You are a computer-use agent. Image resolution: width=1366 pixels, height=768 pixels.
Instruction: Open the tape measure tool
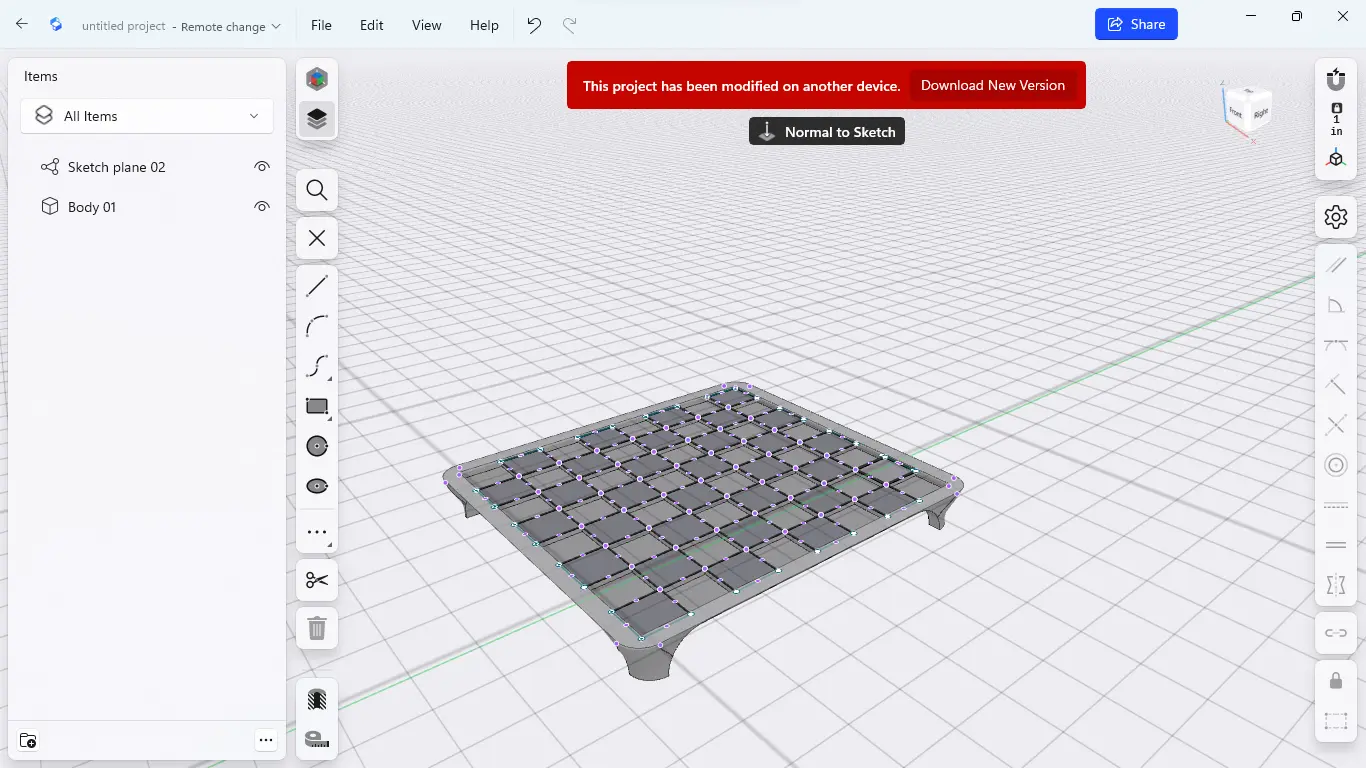coord(317,740)
